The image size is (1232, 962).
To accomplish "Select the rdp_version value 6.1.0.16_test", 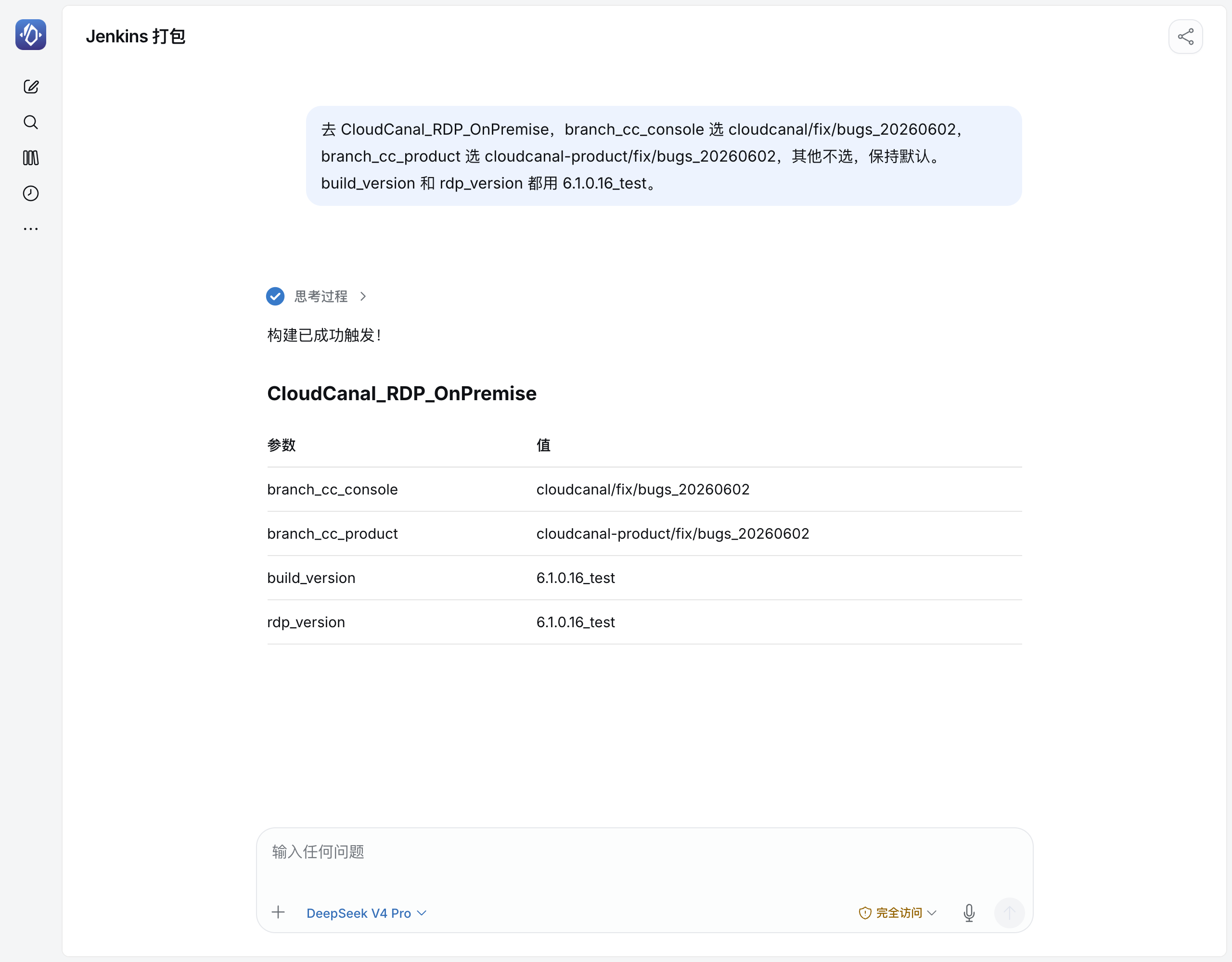I will [576, 622].
